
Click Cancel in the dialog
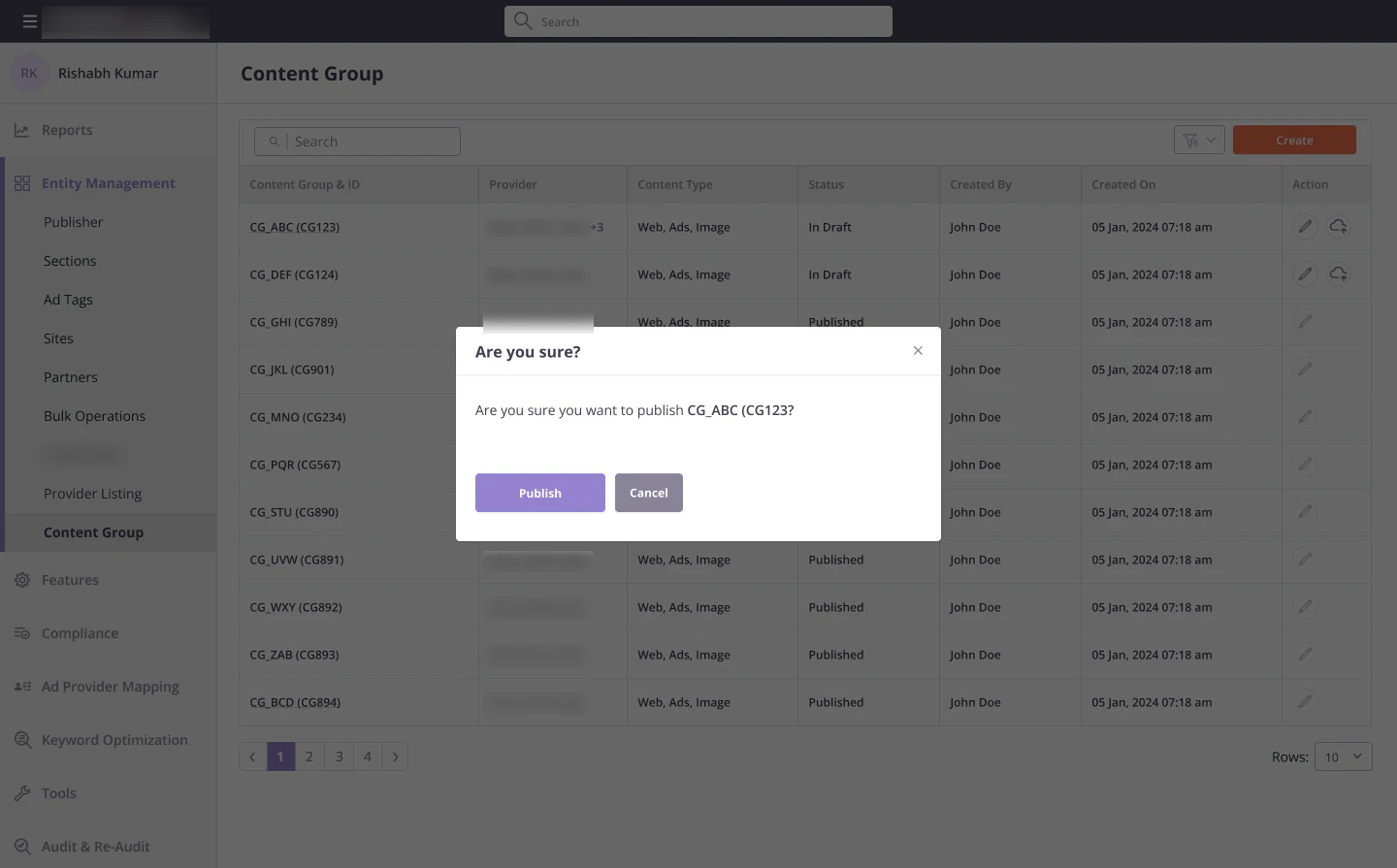(x=649, y=493)
